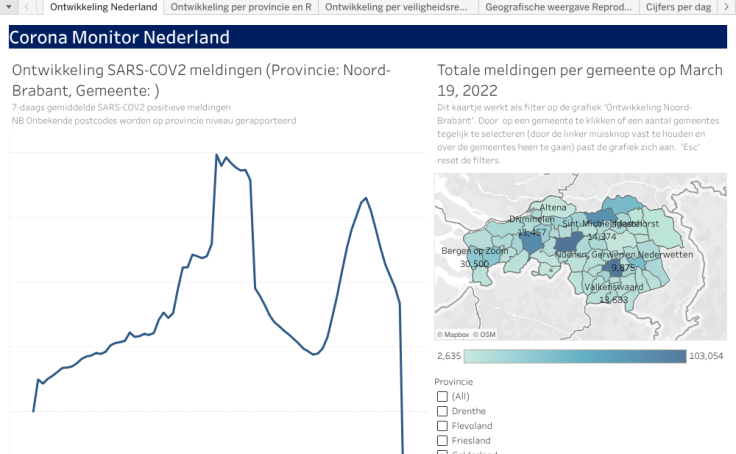Check the (All) provincie checkbox

pos(442,396)
